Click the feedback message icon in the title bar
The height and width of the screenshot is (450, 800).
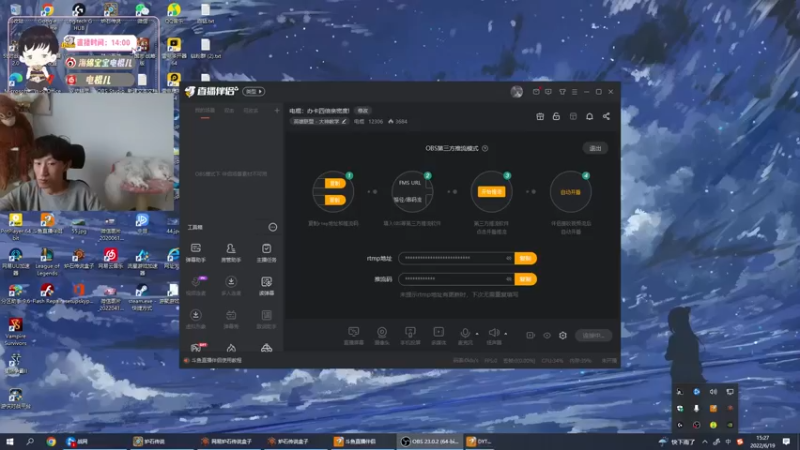coord(548,92)
